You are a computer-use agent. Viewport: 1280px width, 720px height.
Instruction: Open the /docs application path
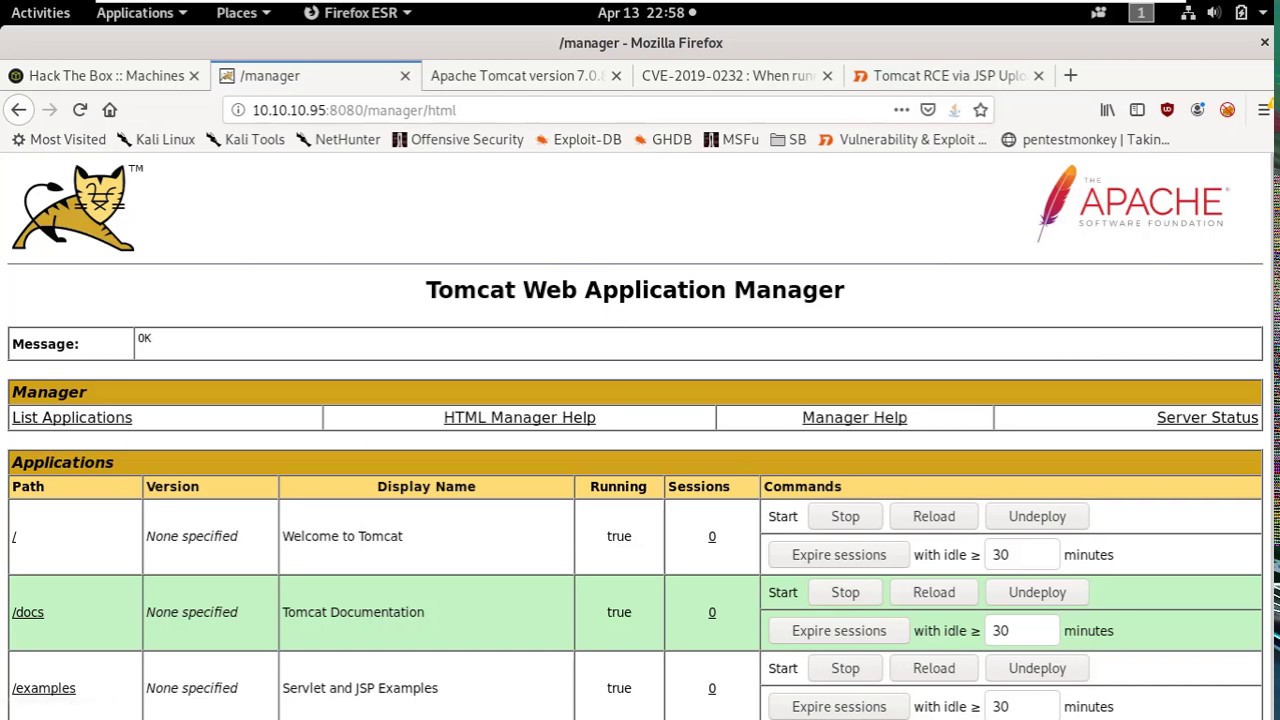pos(28,612)
